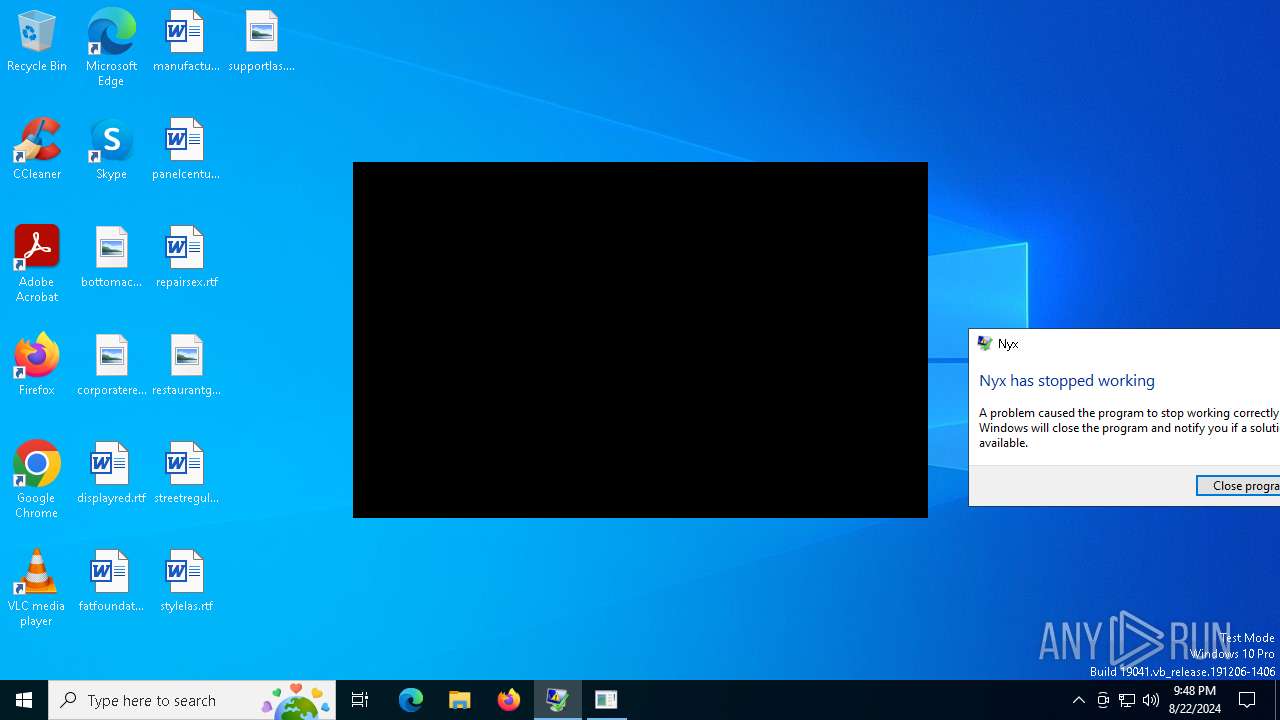Select the repairsex.rtf document icon

click(x=186, y=258)
